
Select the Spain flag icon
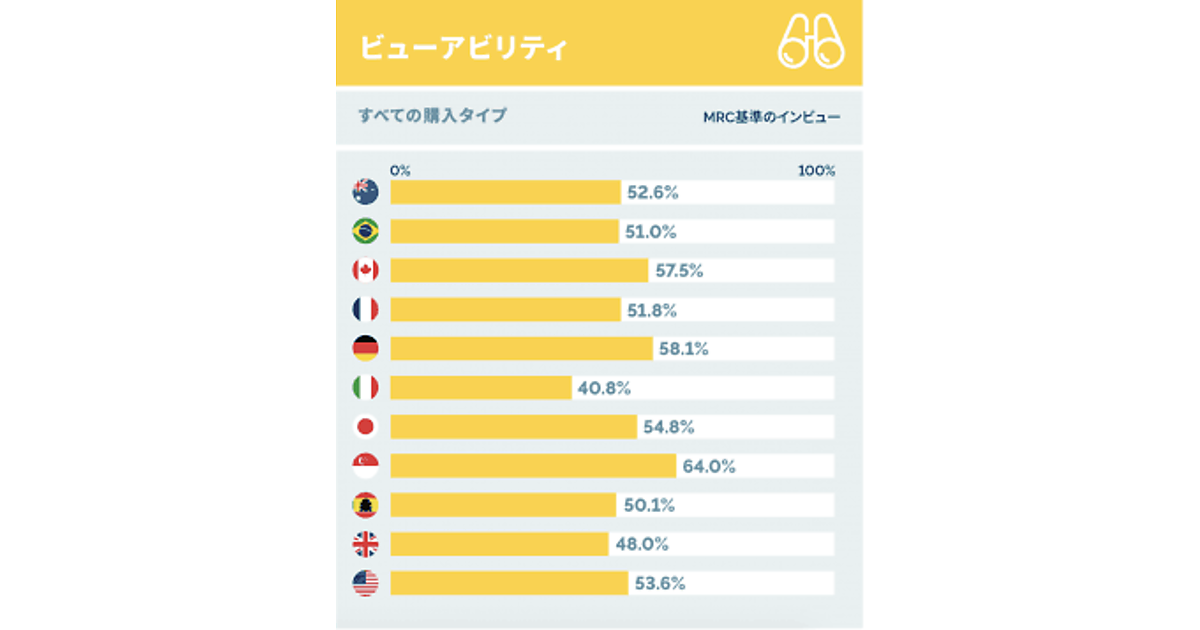pyautogui.click(x=365, y=505)
